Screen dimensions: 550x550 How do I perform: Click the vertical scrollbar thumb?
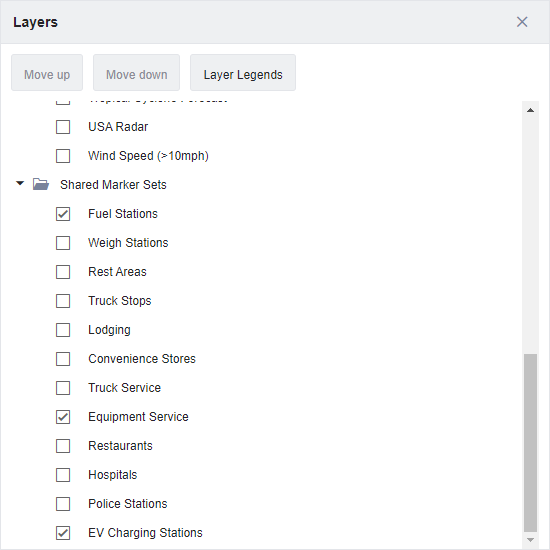click(x=530, y=443)
